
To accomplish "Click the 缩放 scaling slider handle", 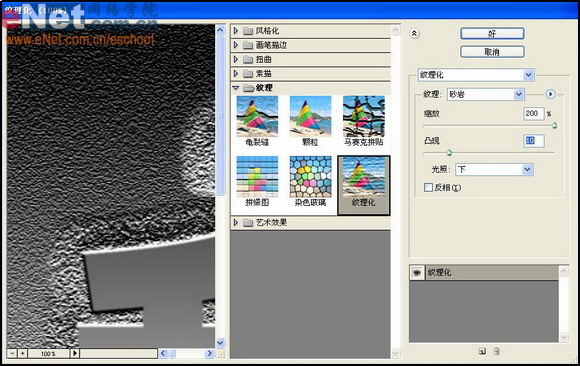I will [x=554, y=126].
